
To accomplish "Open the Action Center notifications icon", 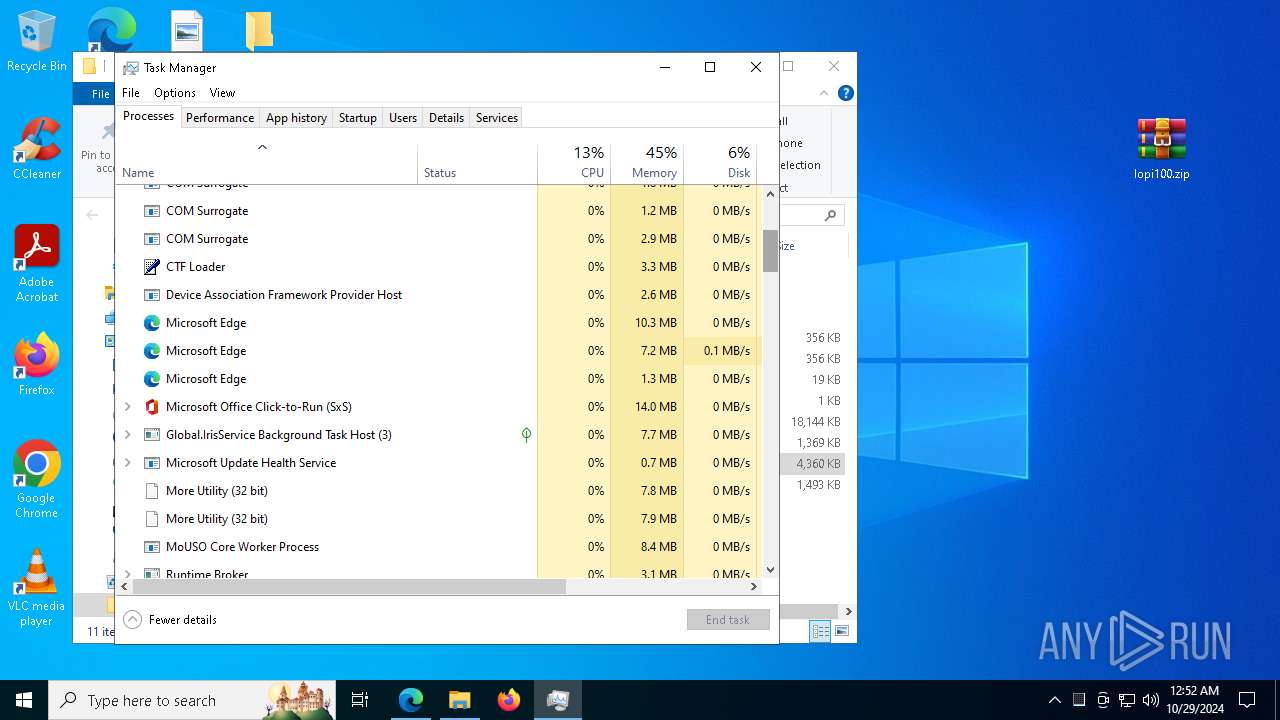I will pyautogui.click(x=1247, y=700).
